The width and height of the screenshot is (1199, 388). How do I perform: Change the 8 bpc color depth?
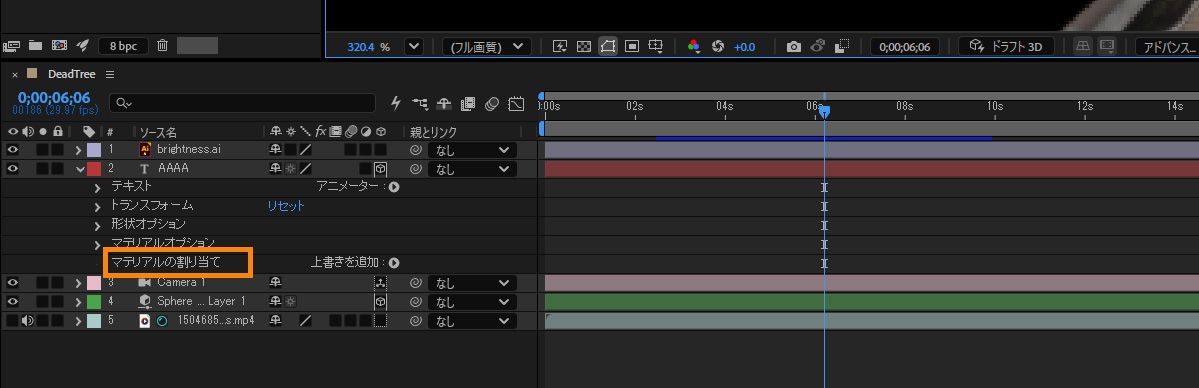(123, 46)
